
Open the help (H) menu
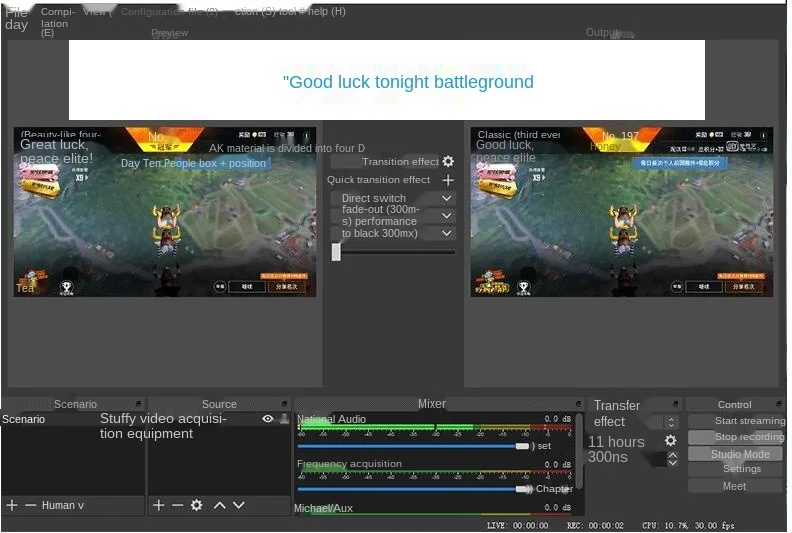click(327, 11)
